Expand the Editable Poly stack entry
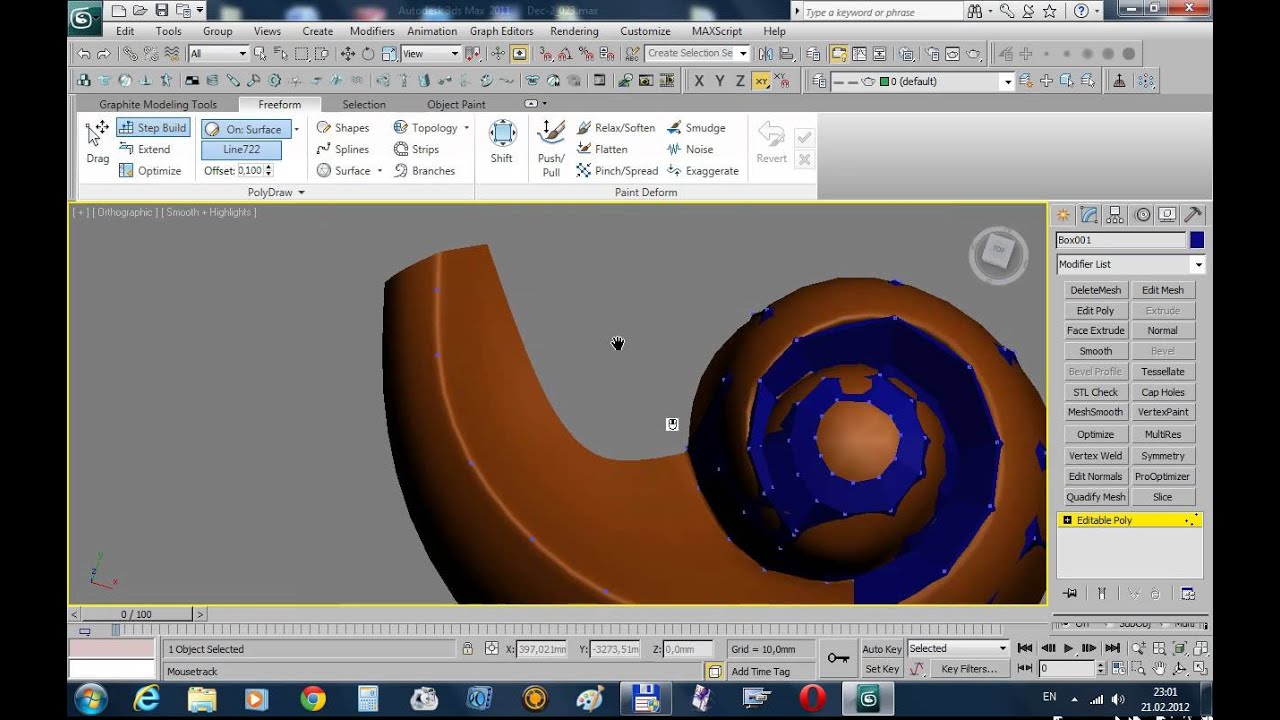Screen dimensions: 1280x720 point(1067,520)
